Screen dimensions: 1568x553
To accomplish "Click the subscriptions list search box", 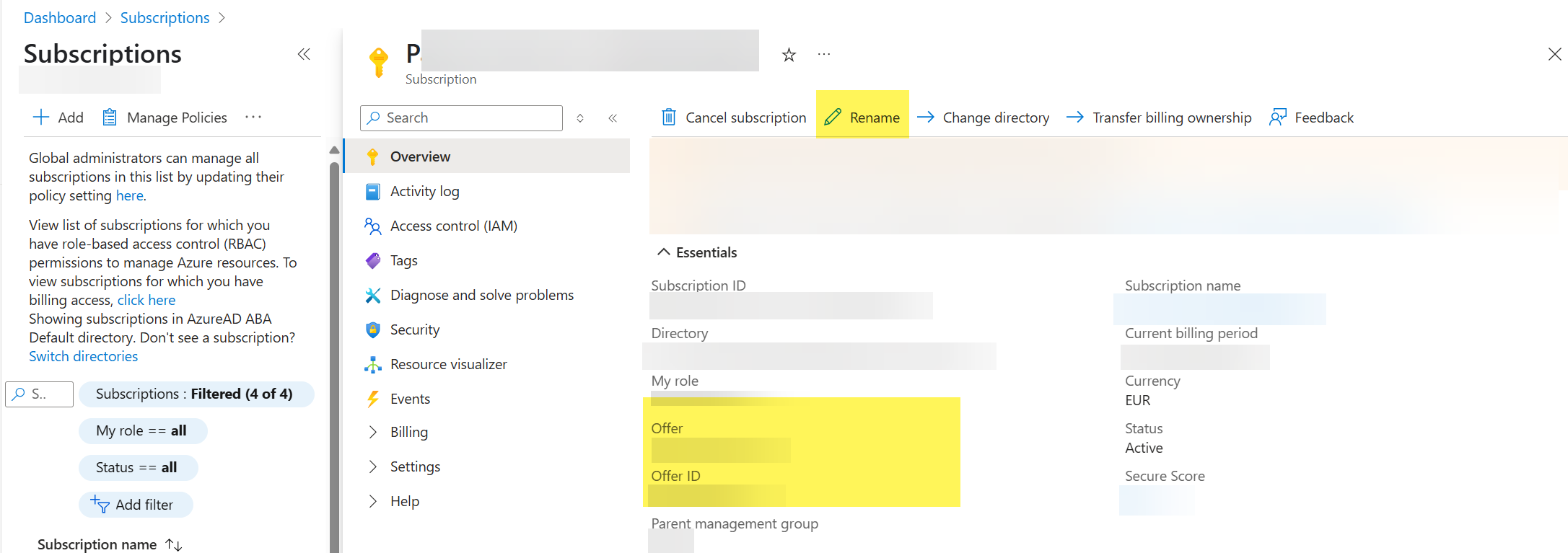I will 39,394.
